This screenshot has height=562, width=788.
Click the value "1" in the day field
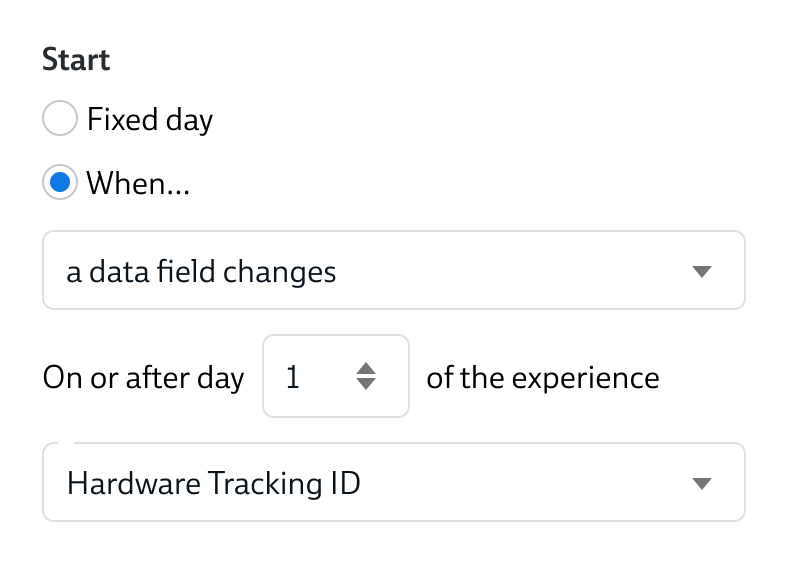(293, 377)
